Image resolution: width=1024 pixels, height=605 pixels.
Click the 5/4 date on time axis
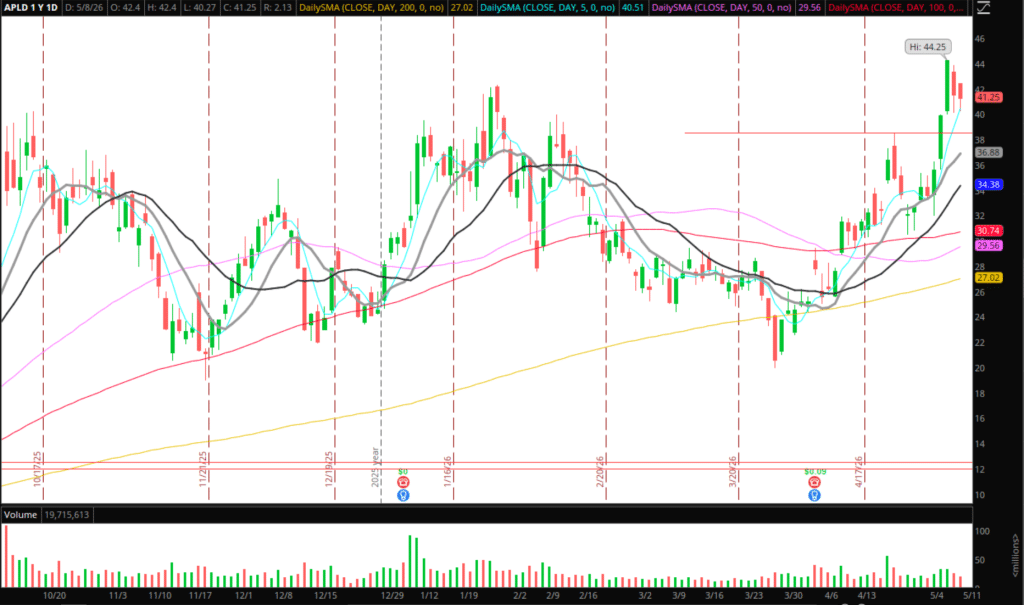coord(937,595)
